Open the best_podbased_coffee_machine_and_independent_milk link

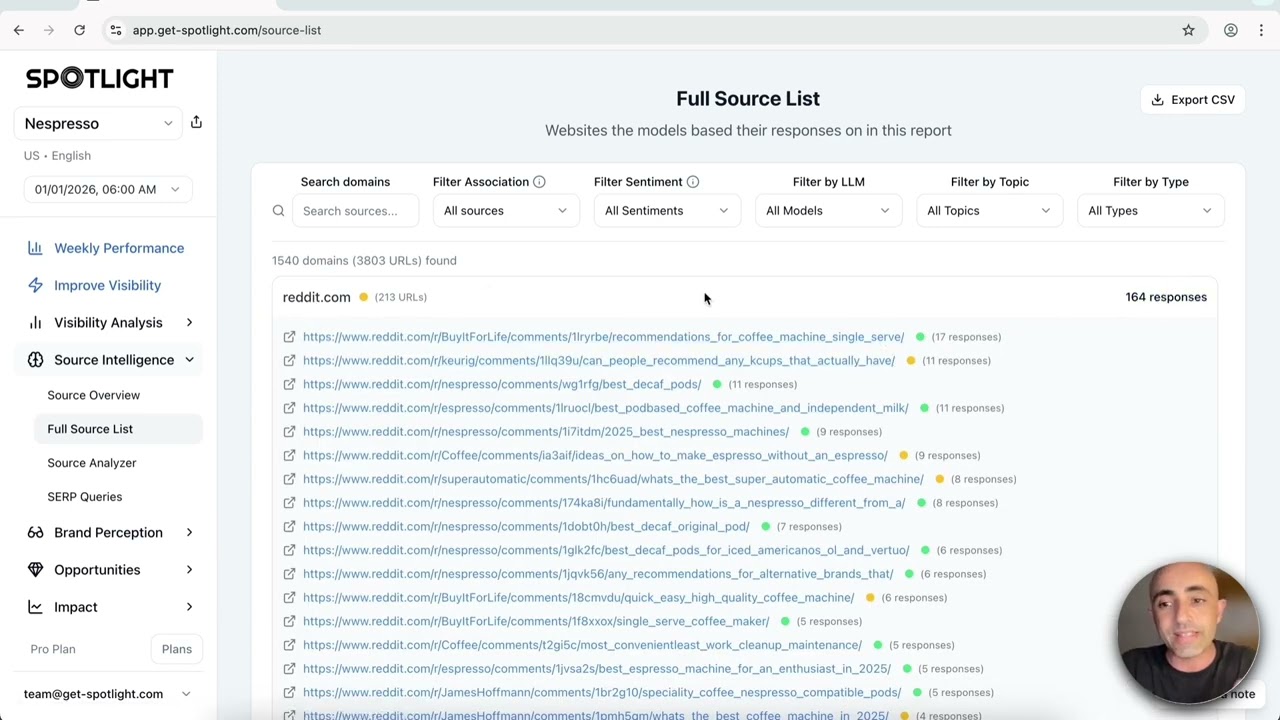606,408
